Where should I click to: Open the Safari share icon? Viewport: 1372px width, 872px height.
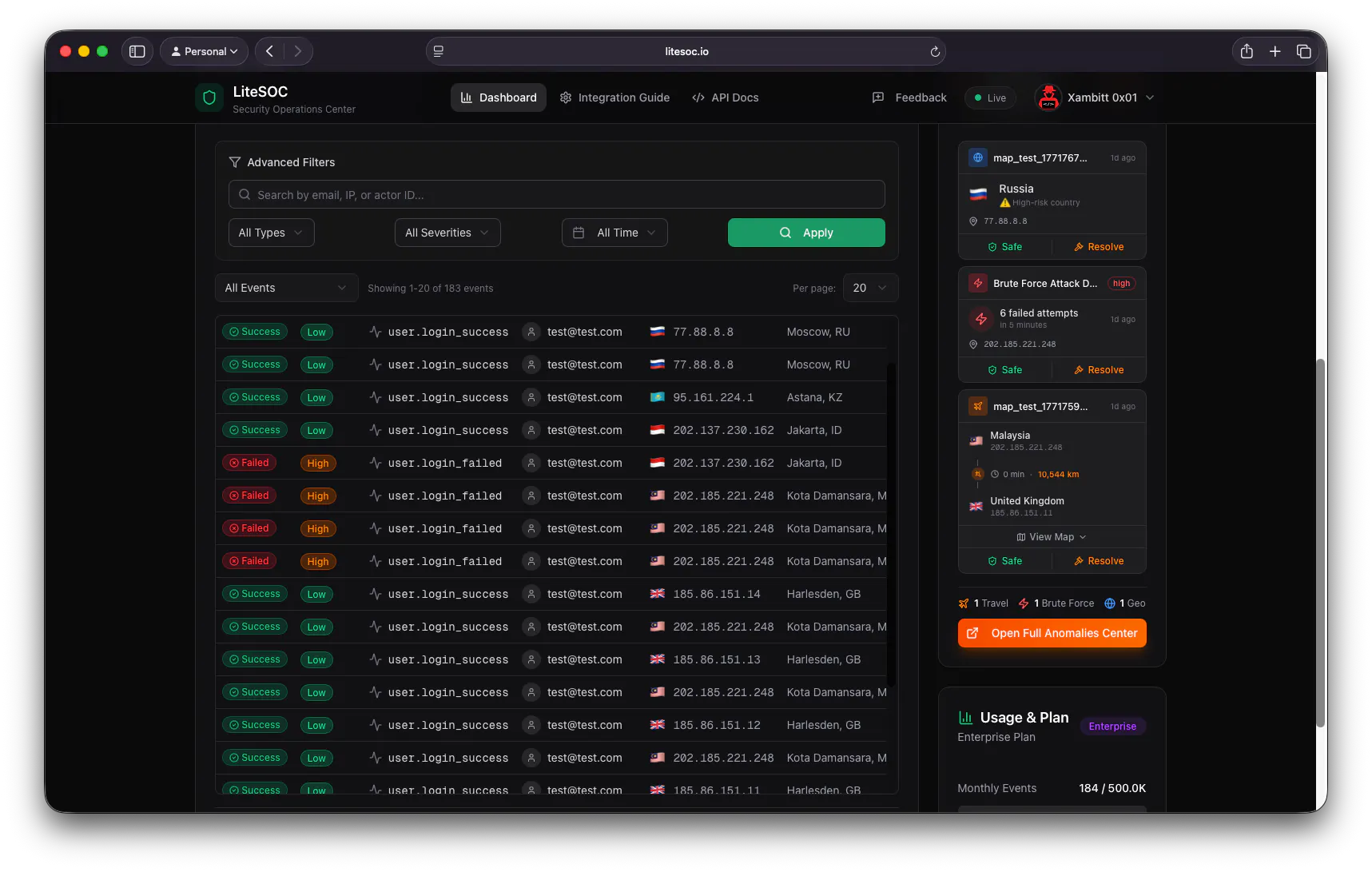pos(1247,51)
